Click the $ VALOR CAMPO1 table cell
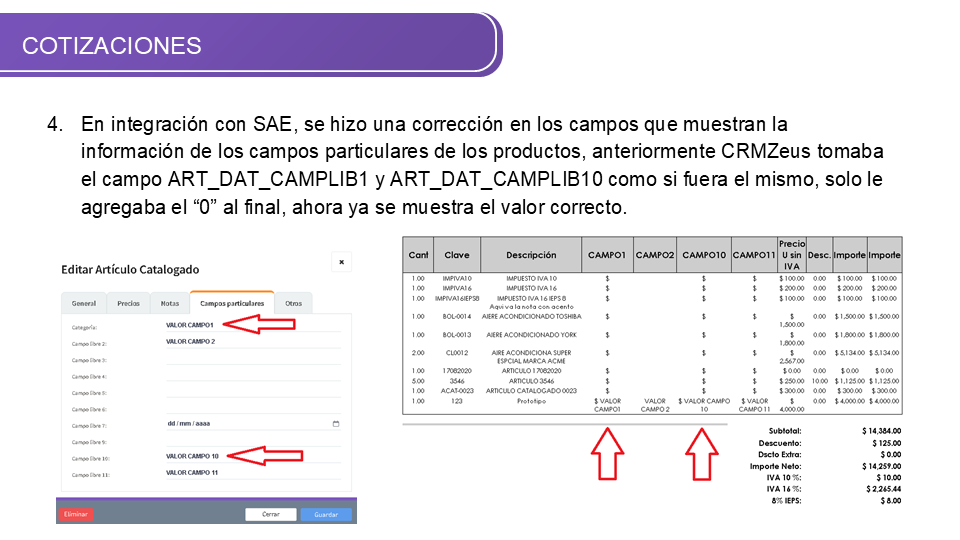Viewport: 960px width, 540px height. click(607, 405)
